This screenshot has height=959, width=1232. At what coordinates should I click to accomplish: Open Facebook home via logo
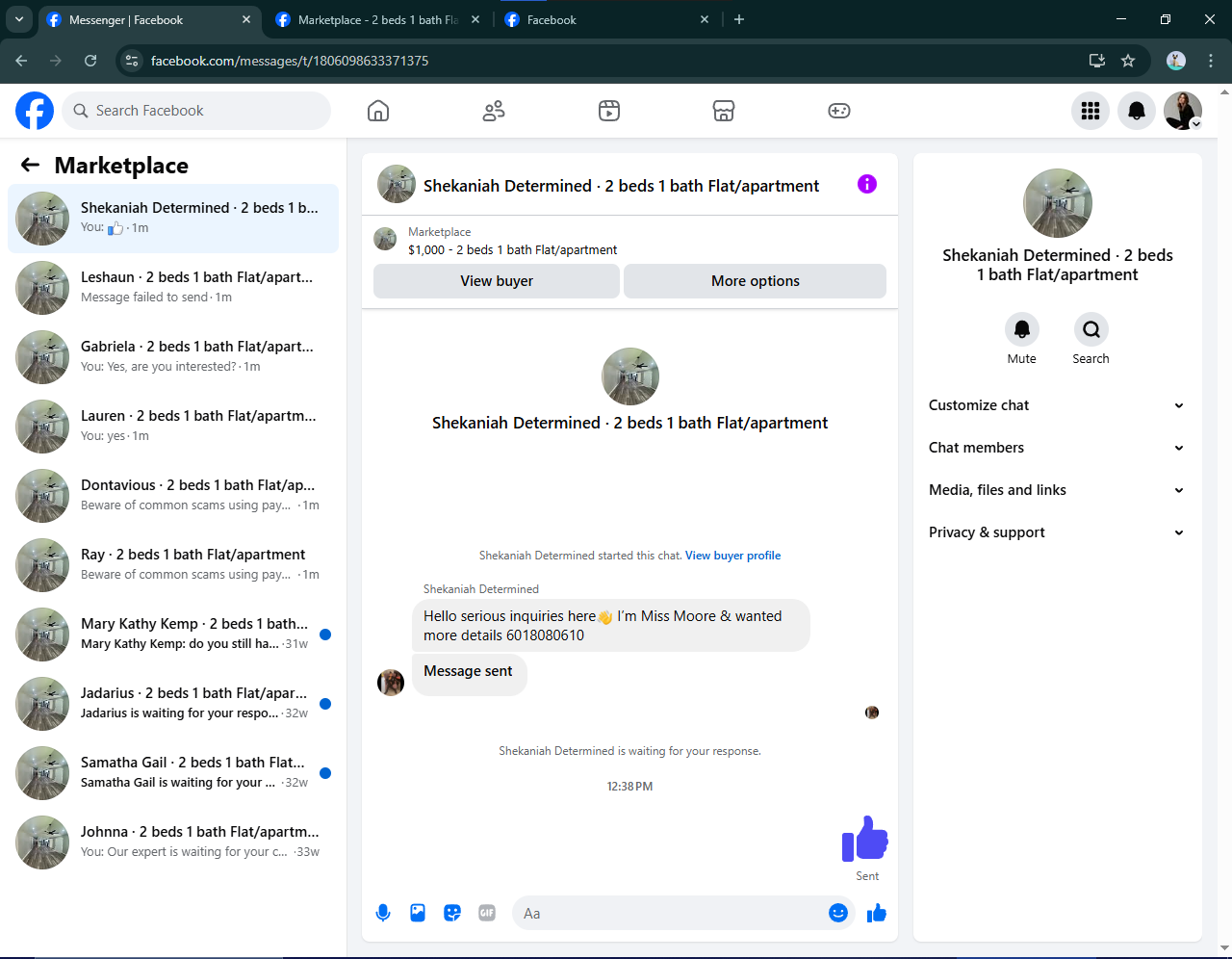pos(35,111)
